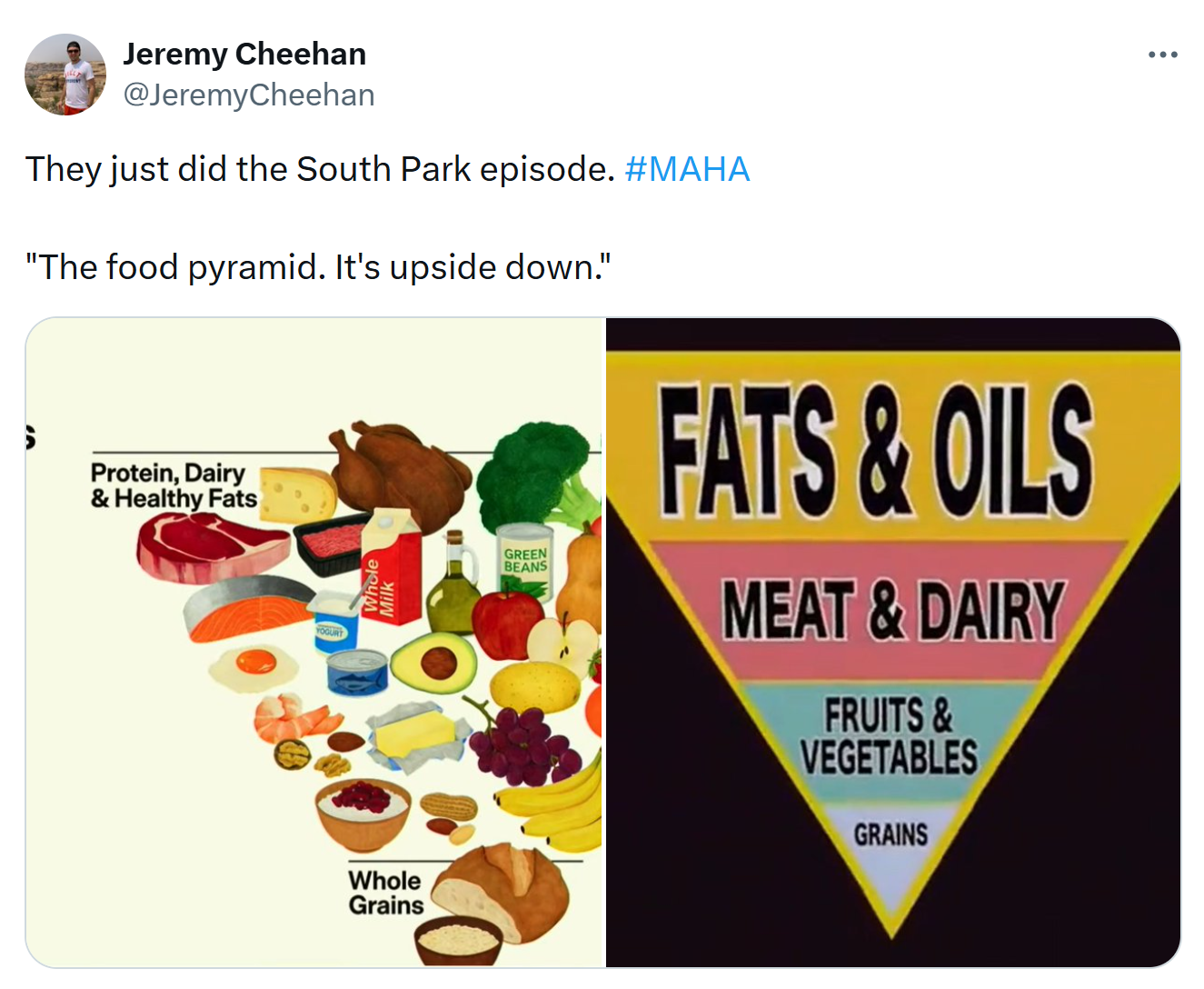Viewport: 1204px width, 989px height.
Task: Click the "They just did the South Park episode" text
Action: 320,169
